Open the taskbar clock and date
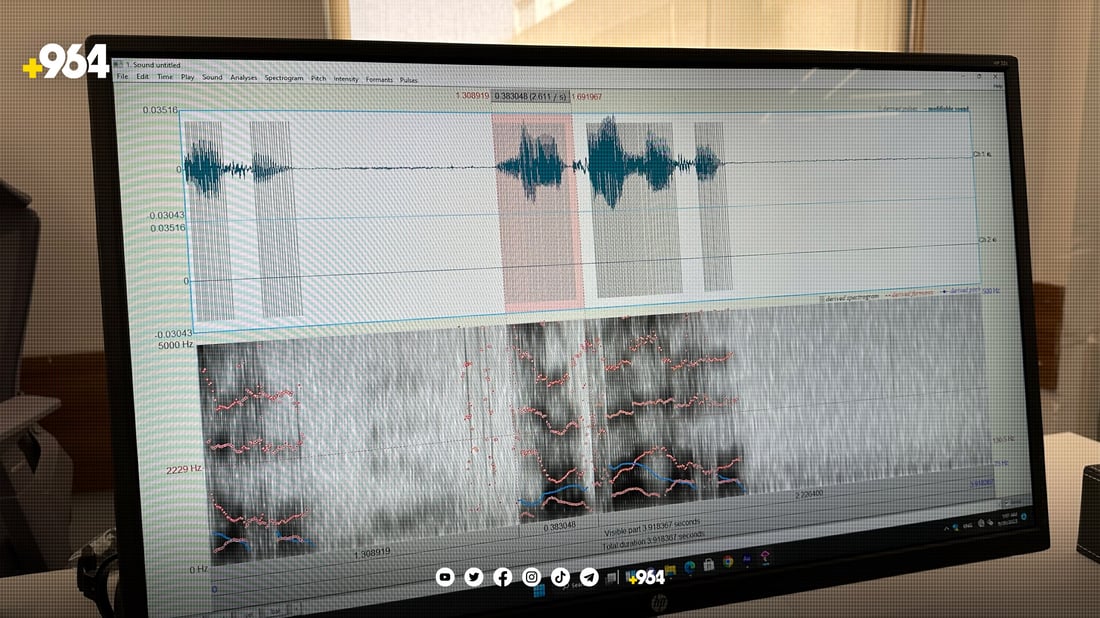This screenshot has width=1100, height=618. pos(1009,519)
